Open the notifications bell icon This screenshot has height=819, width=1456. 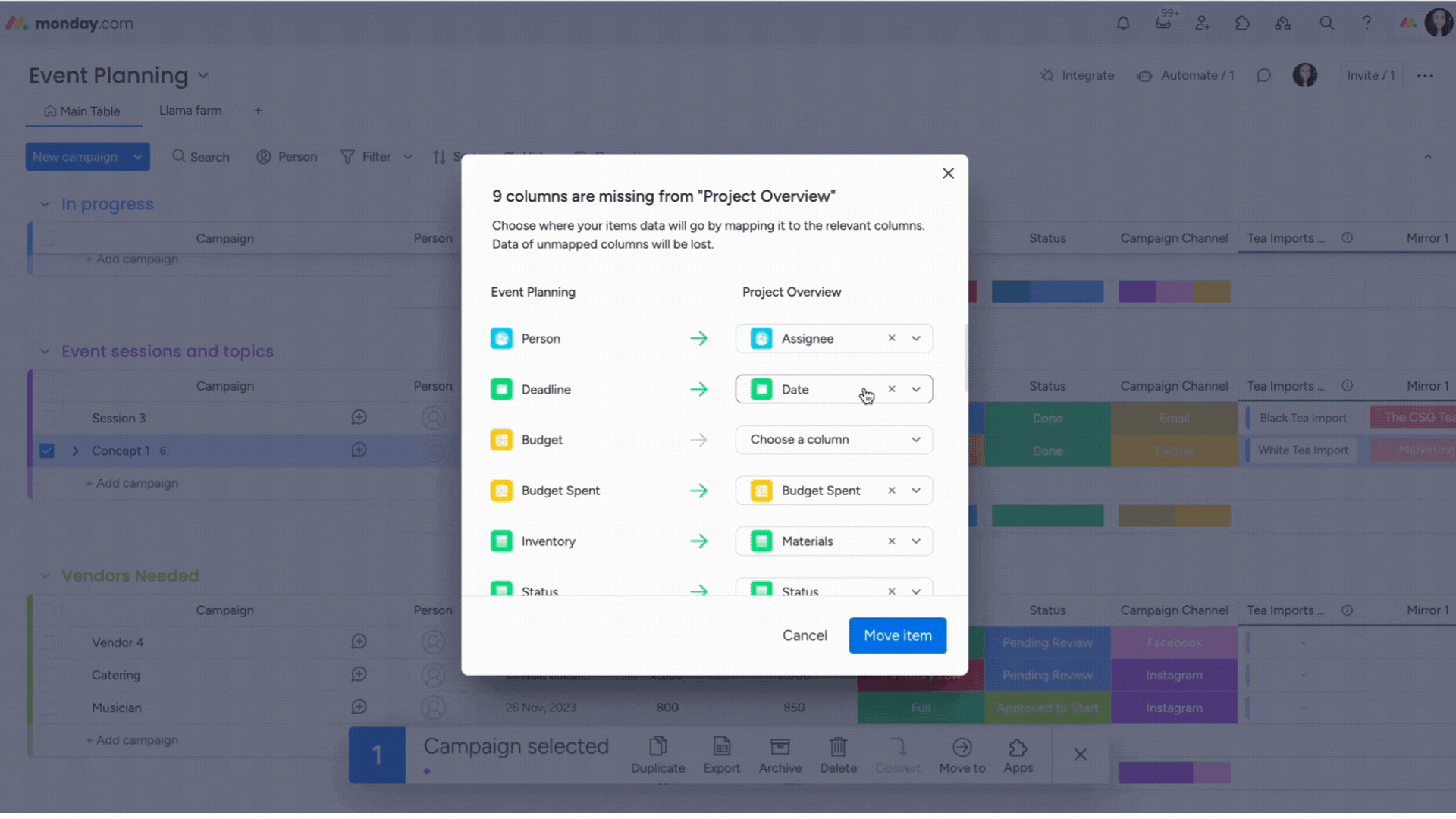[1123, 23]
